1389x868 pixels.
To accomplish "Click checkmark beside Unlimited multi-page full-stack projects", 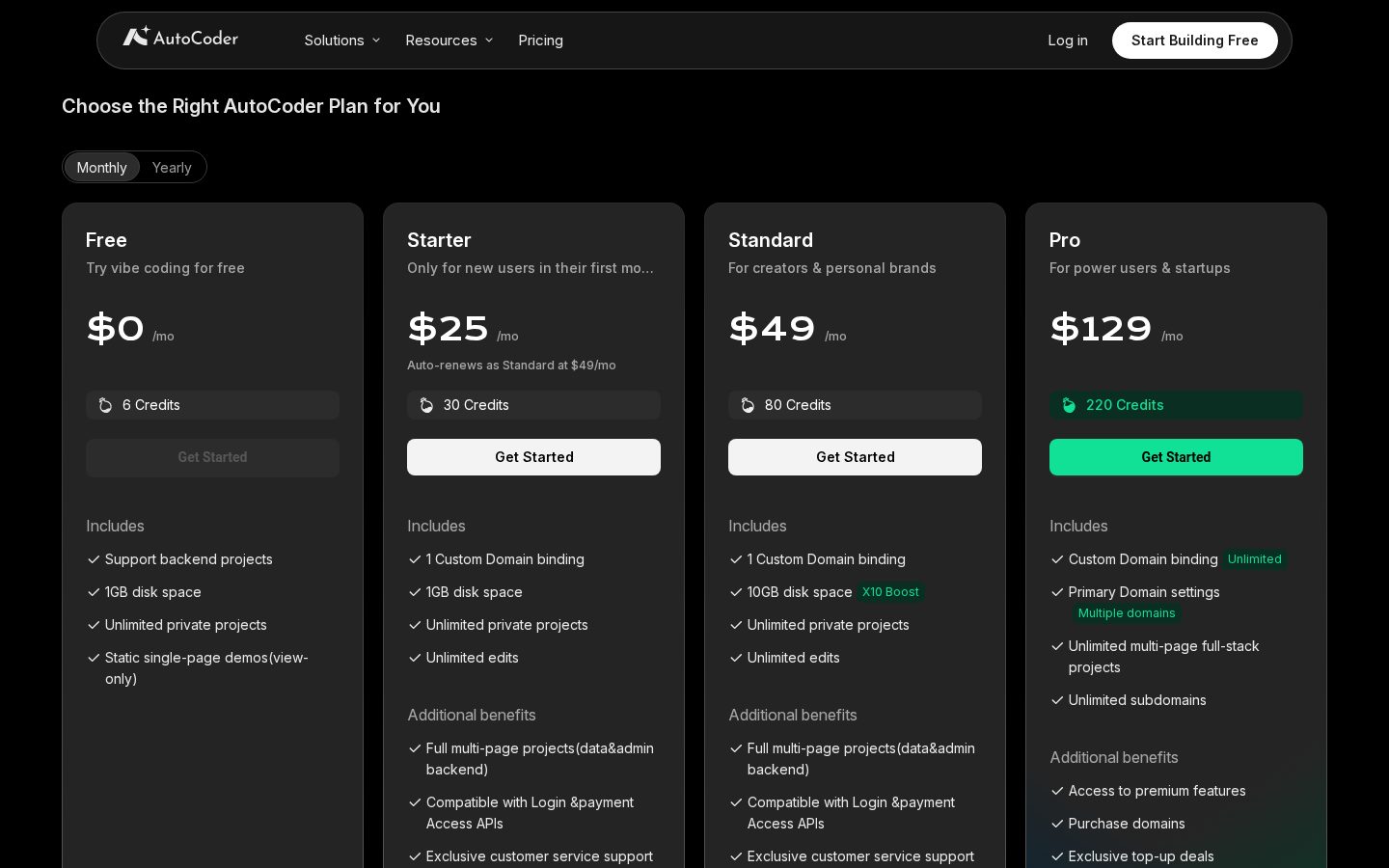I will (x=1057, y=646).
